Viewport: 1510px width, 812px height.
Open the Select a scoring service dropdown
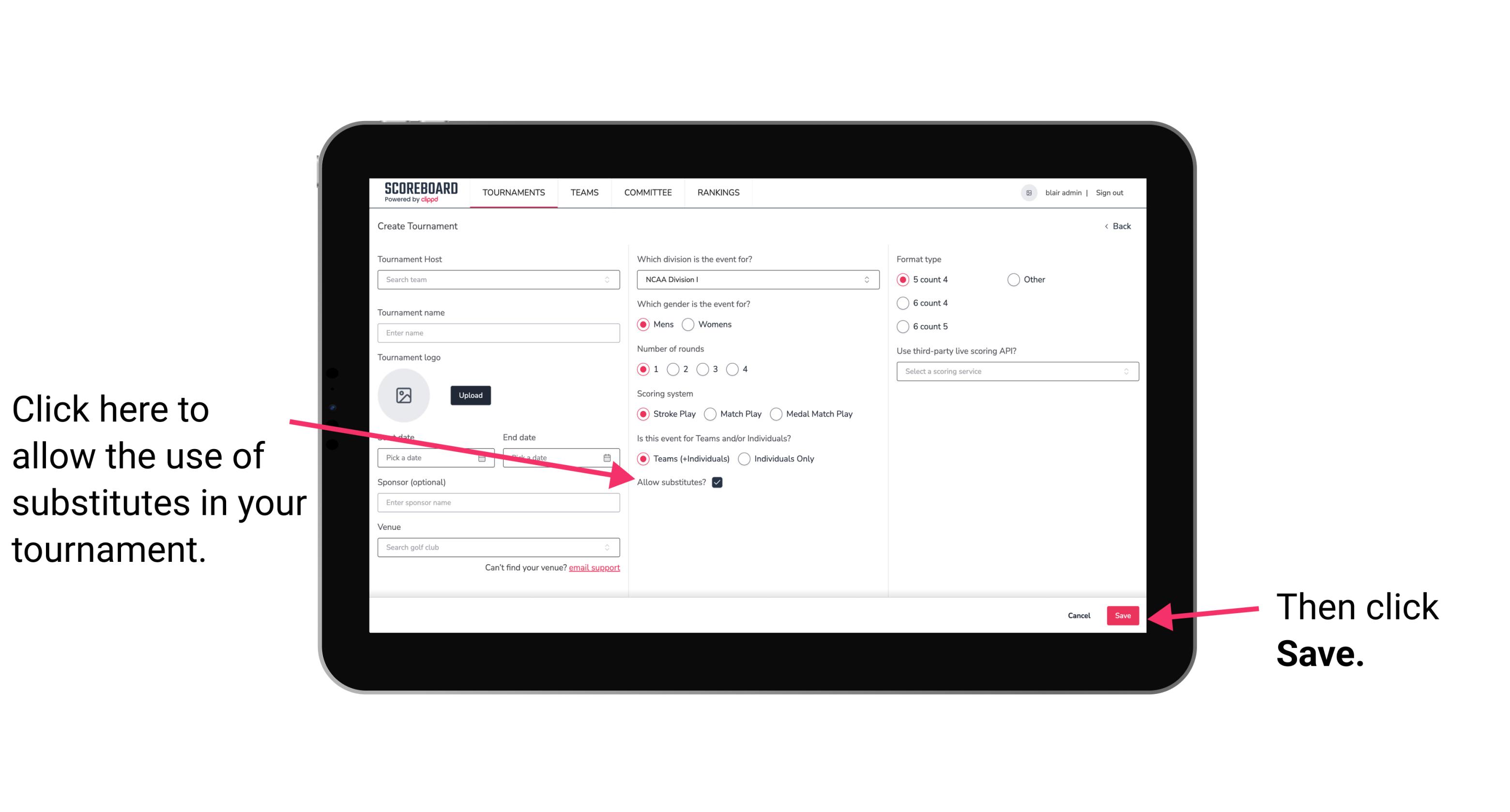coord(1013,371)
